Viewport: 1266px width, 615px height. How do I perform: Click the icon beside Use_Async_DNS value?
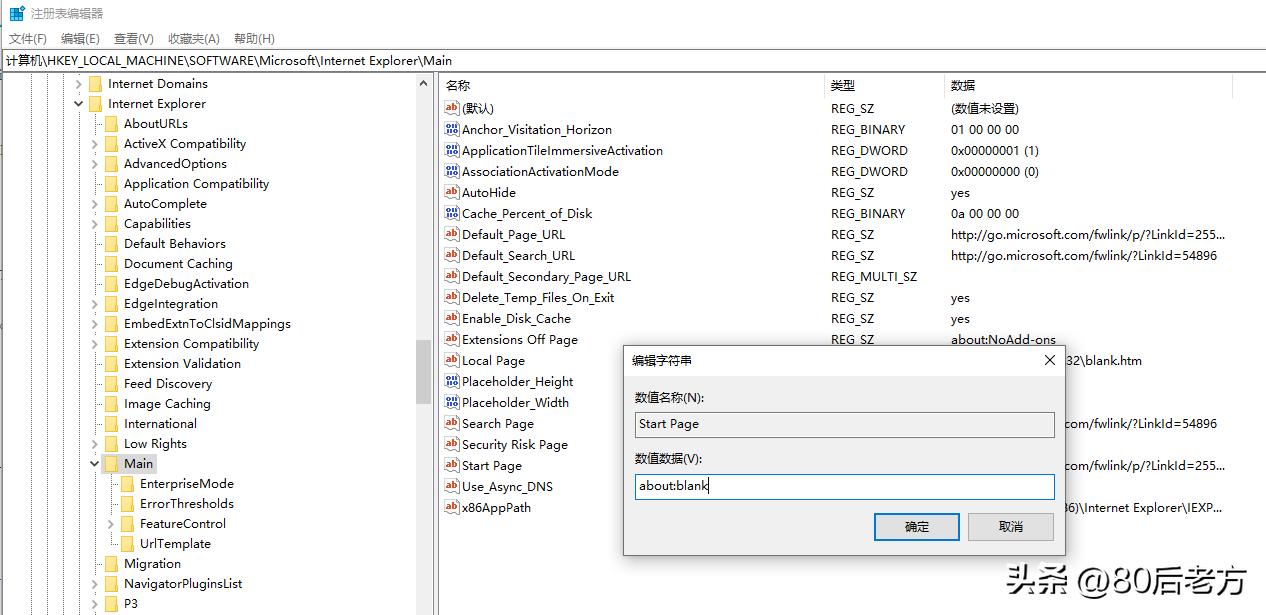tap(452, 486)
